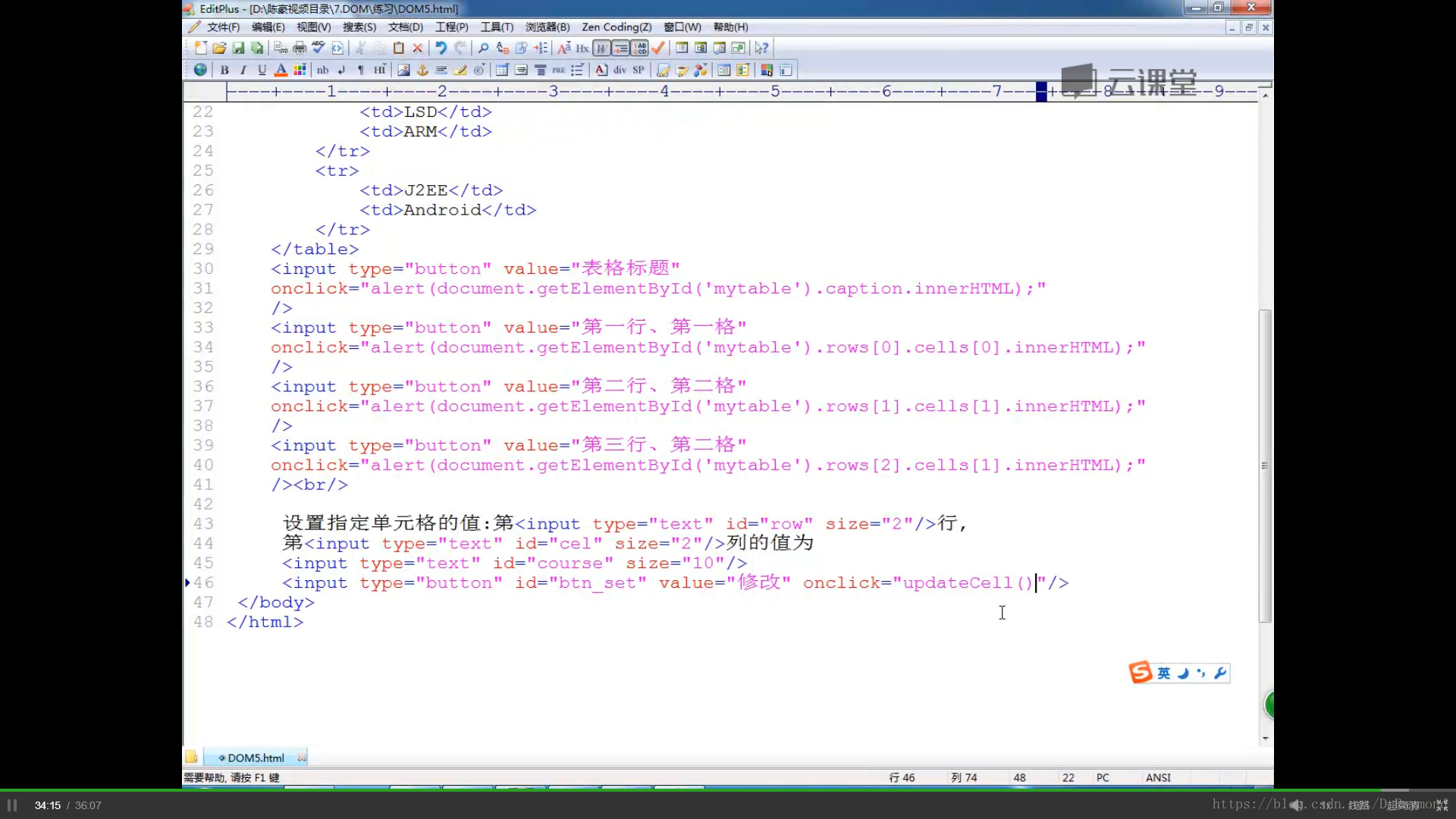Screen dimensions: 1456x819
Task: Run the ABC spell check
Action: click(x=318, y=48)
